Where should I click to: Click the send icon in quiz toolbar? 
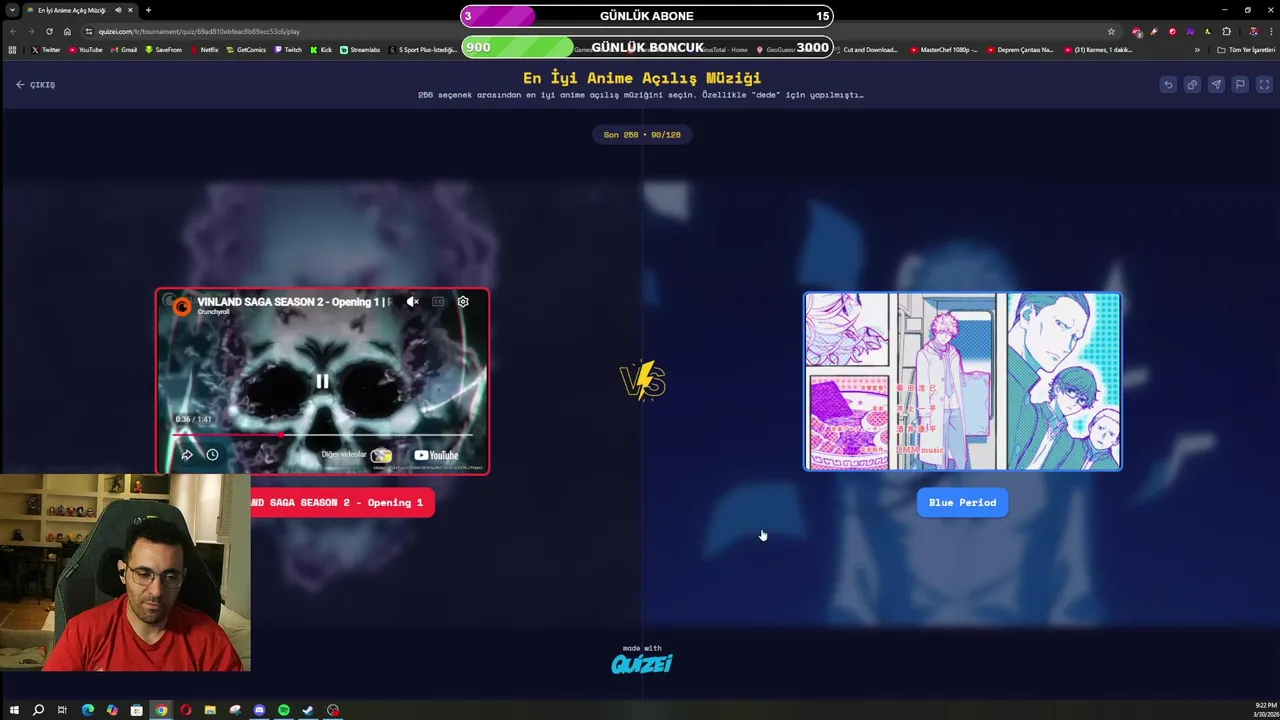click(1216, 85)
